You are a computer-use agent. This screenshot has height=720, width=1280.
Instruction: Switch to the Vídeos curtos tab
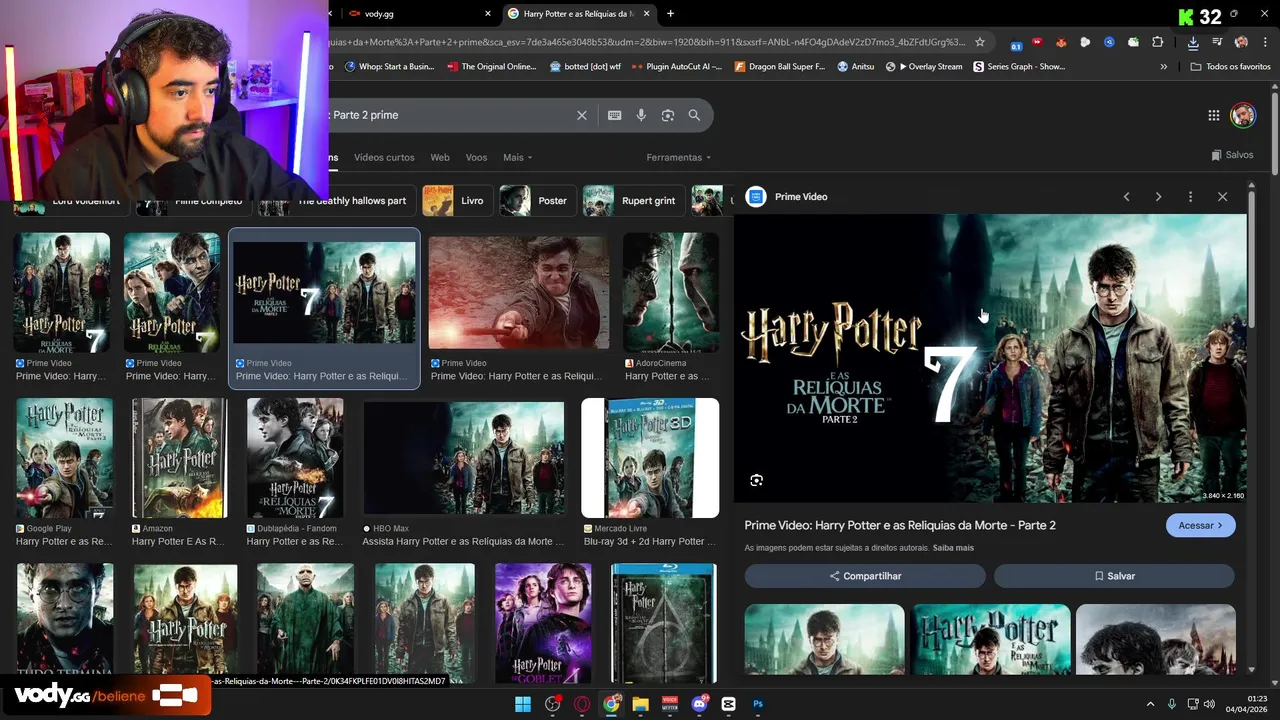[384, 157]
